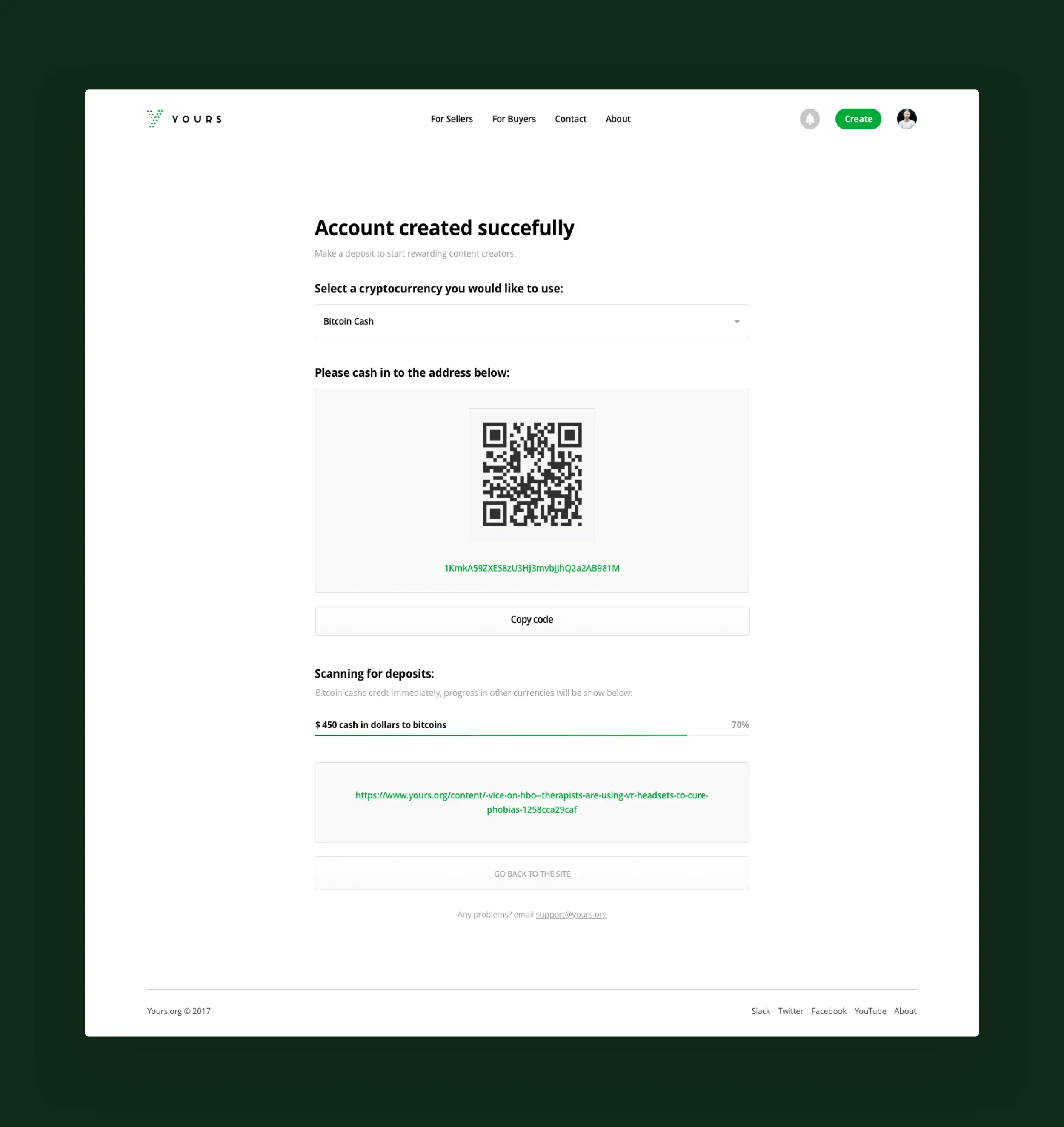Go to For Sellers menu item
Viewport: 1064px width, 1127px height.
(452, 119)
